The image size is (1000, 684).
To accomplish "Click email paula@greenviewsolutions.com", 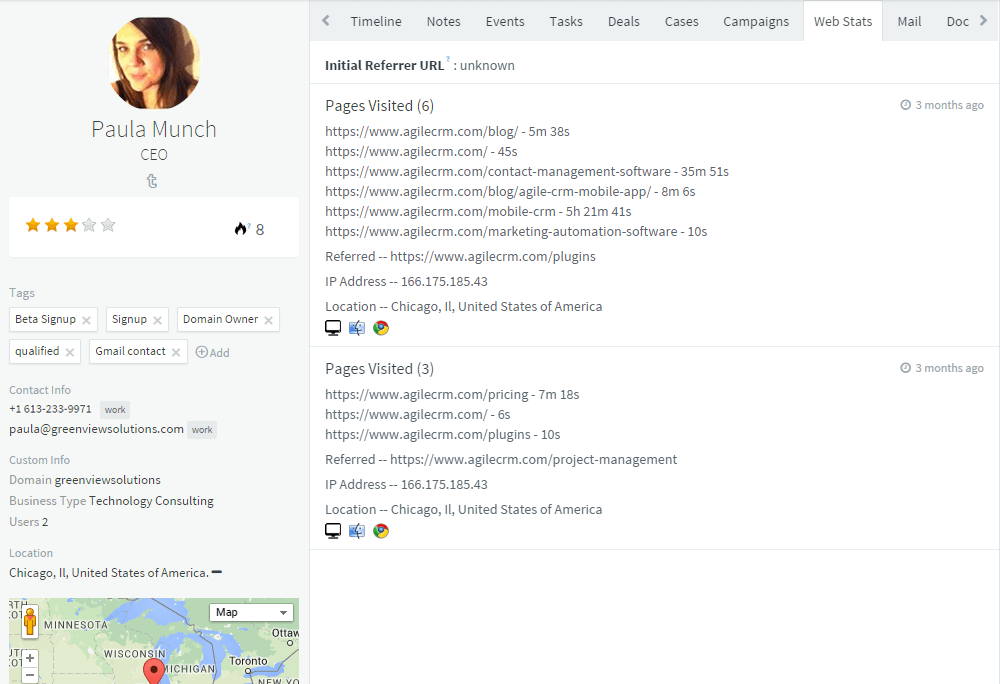I will pyautogui.click(x=96, y=429).
